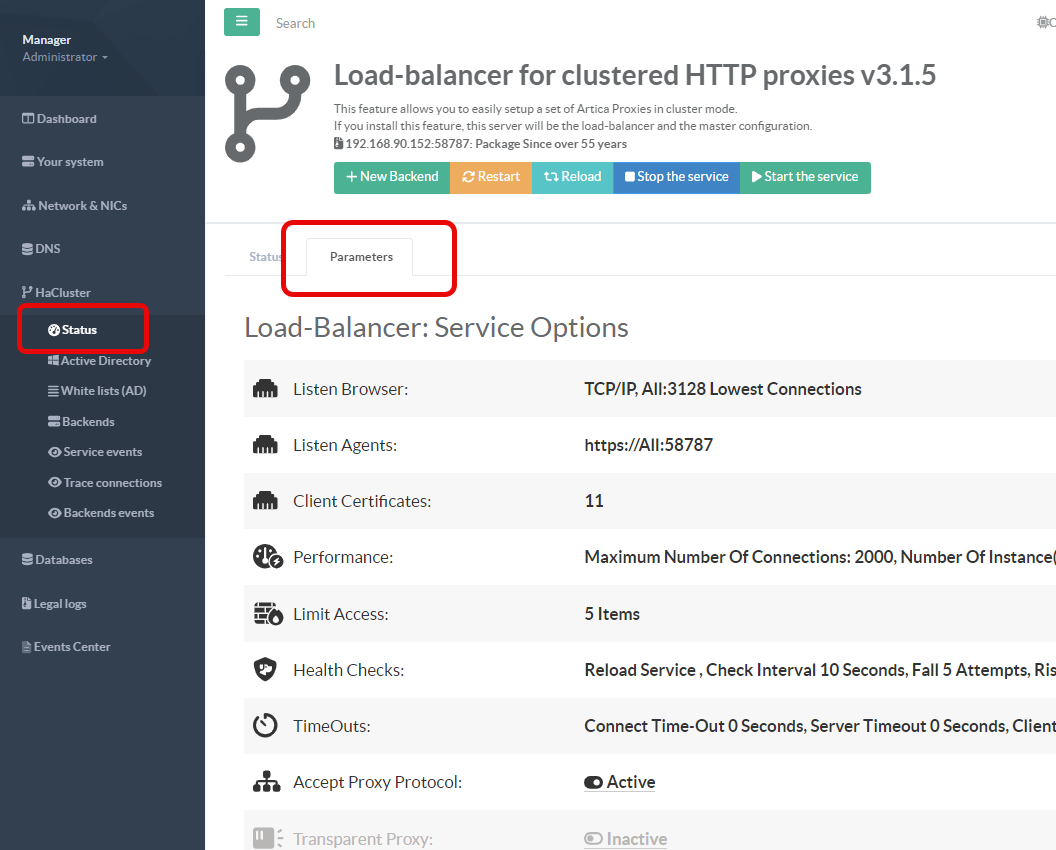This screenshot has width=1056, height=850.
Task: Click the Performance gauge icon
Action: (x=265, y=557)
